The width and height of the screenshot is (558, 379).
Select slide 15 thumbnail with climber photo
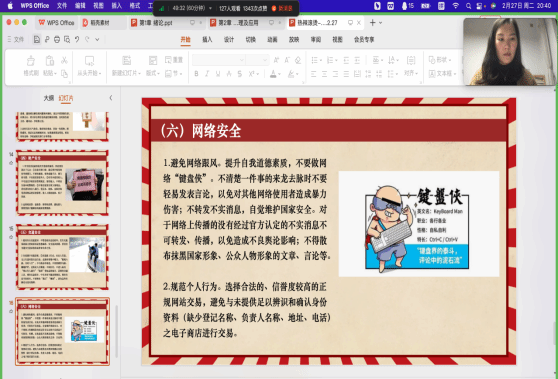coord(62,257)
